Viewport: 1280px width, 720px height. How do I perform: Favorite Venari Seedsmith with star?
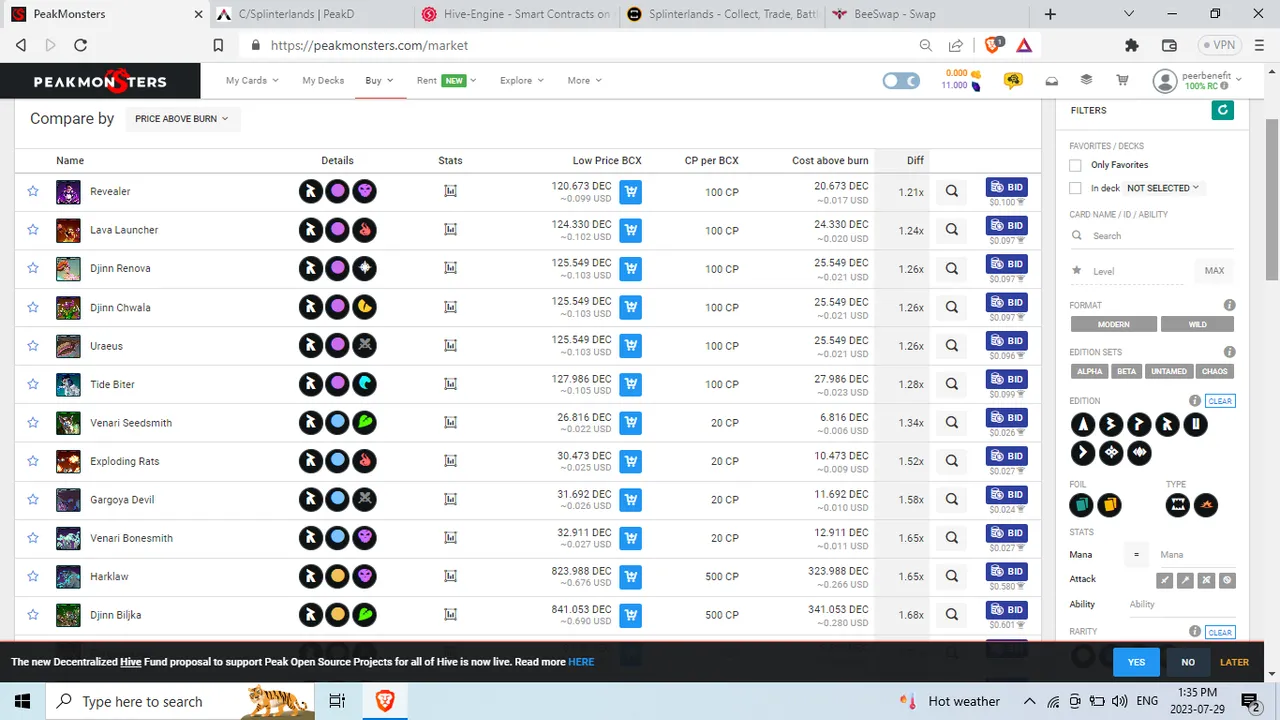pyautogui.click(x=33, y=422)
